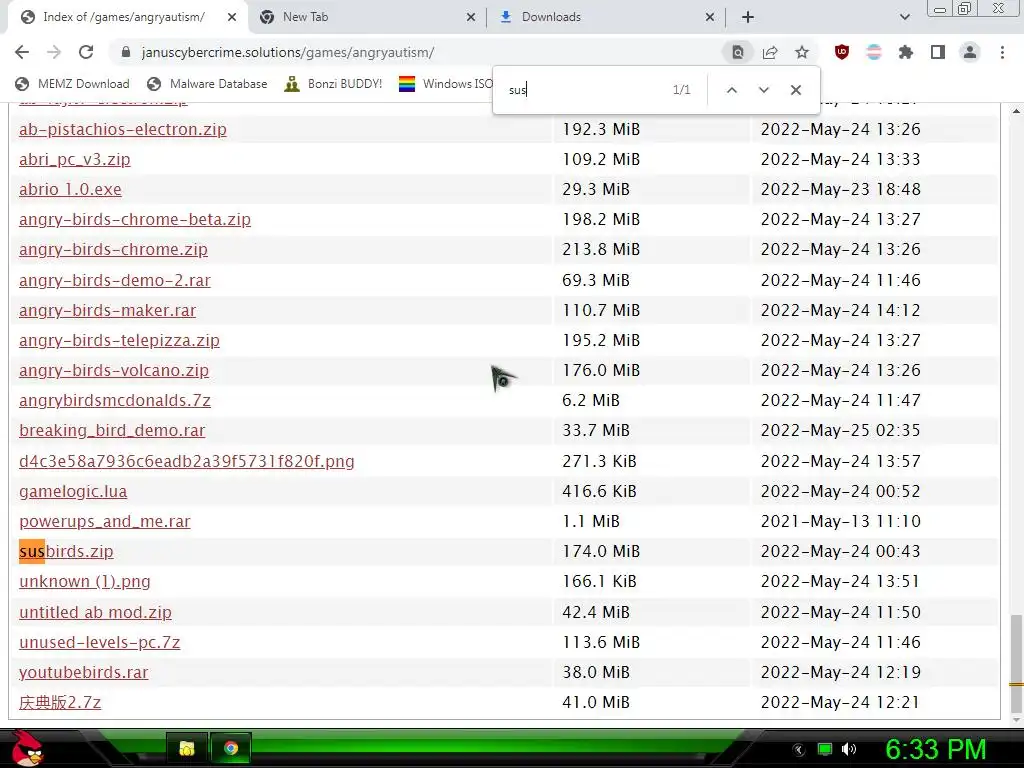This screenshot has width=1024, height=768.
Task: Download abri_pc_v3.zip
Action: pyautogui.click(x=74, y=159)
